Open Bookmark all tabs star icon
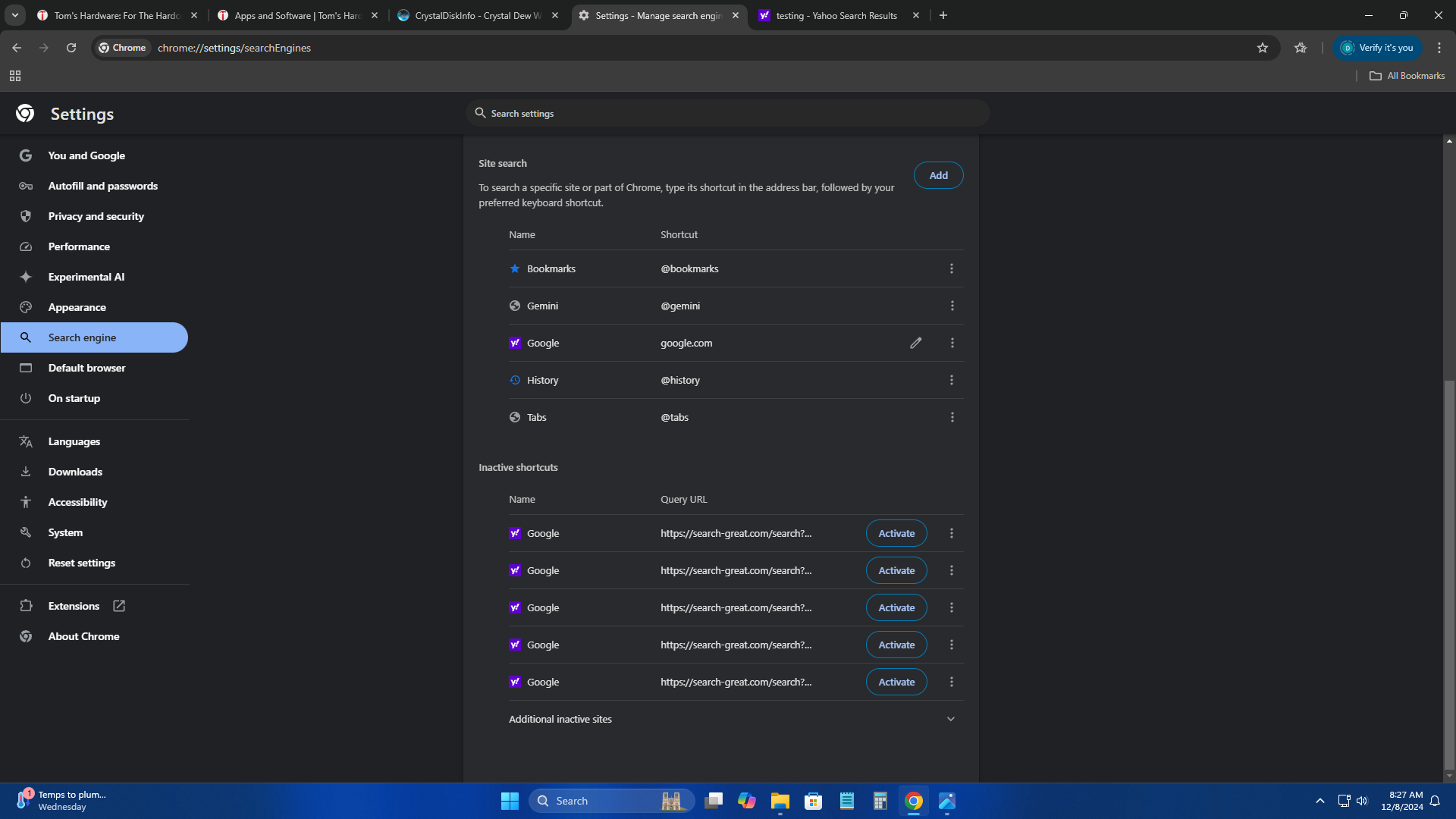The height and width of the screenshot is (819, 1456). 1301,48
